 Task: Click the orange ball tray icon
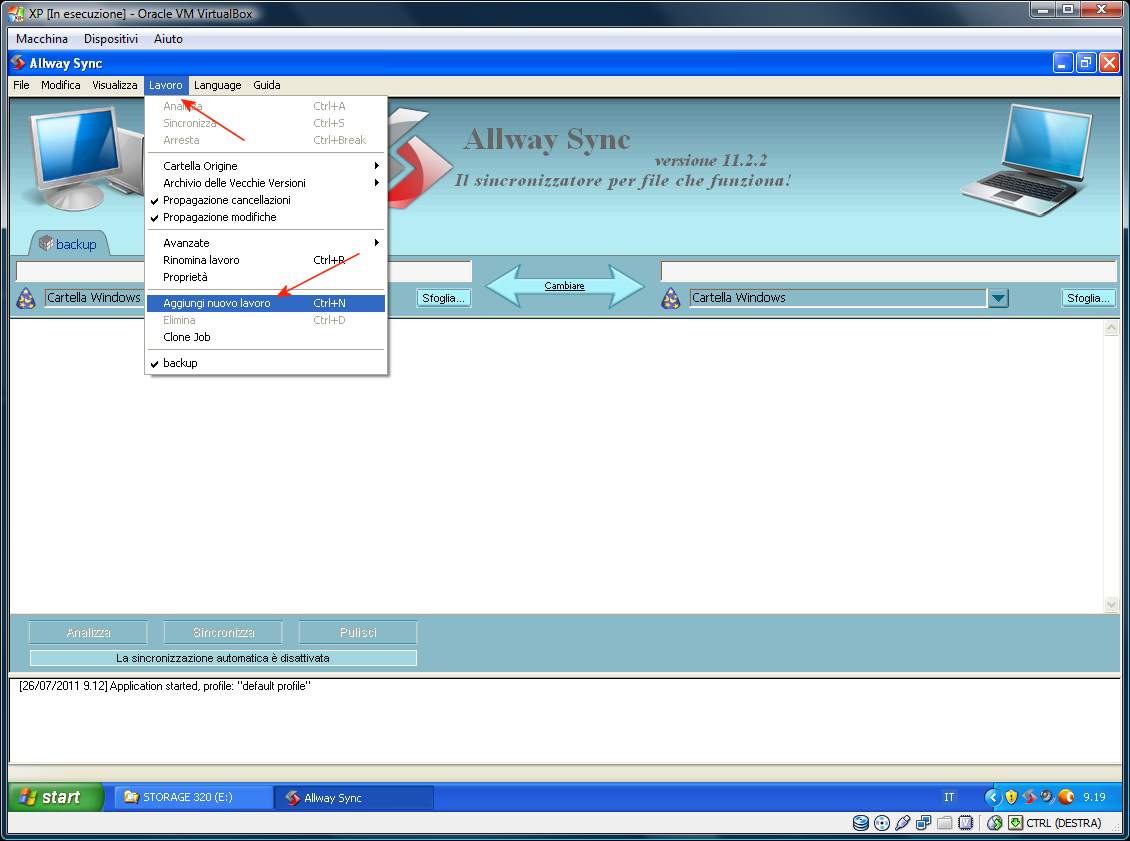[1066, 797]
